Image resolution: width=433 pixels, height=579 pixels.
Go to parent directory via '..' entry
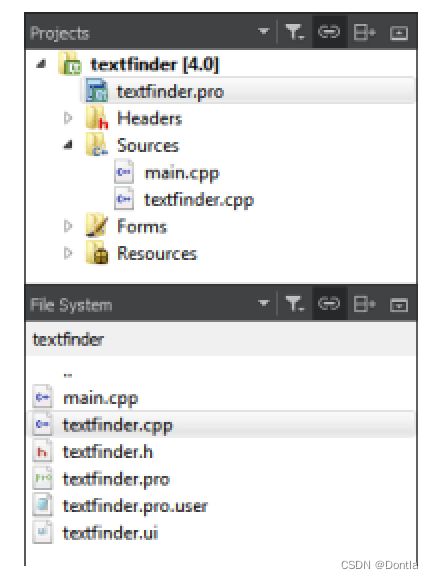[x=68, y=374]
